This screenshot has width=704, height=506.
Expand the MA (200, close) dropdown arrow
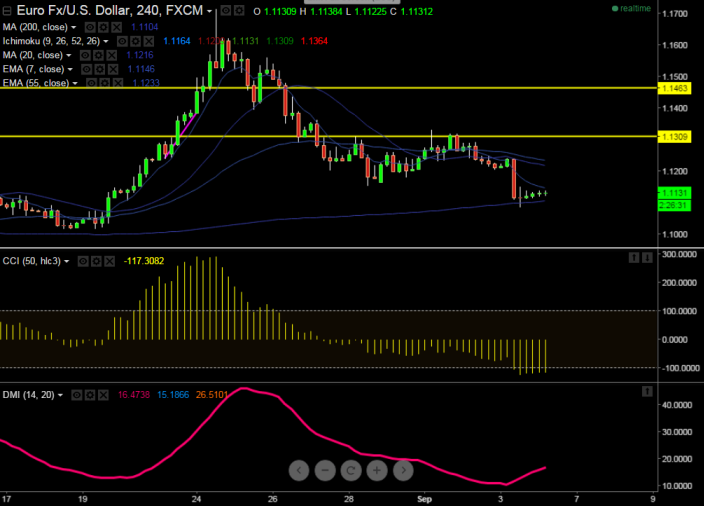click(74, 28)
